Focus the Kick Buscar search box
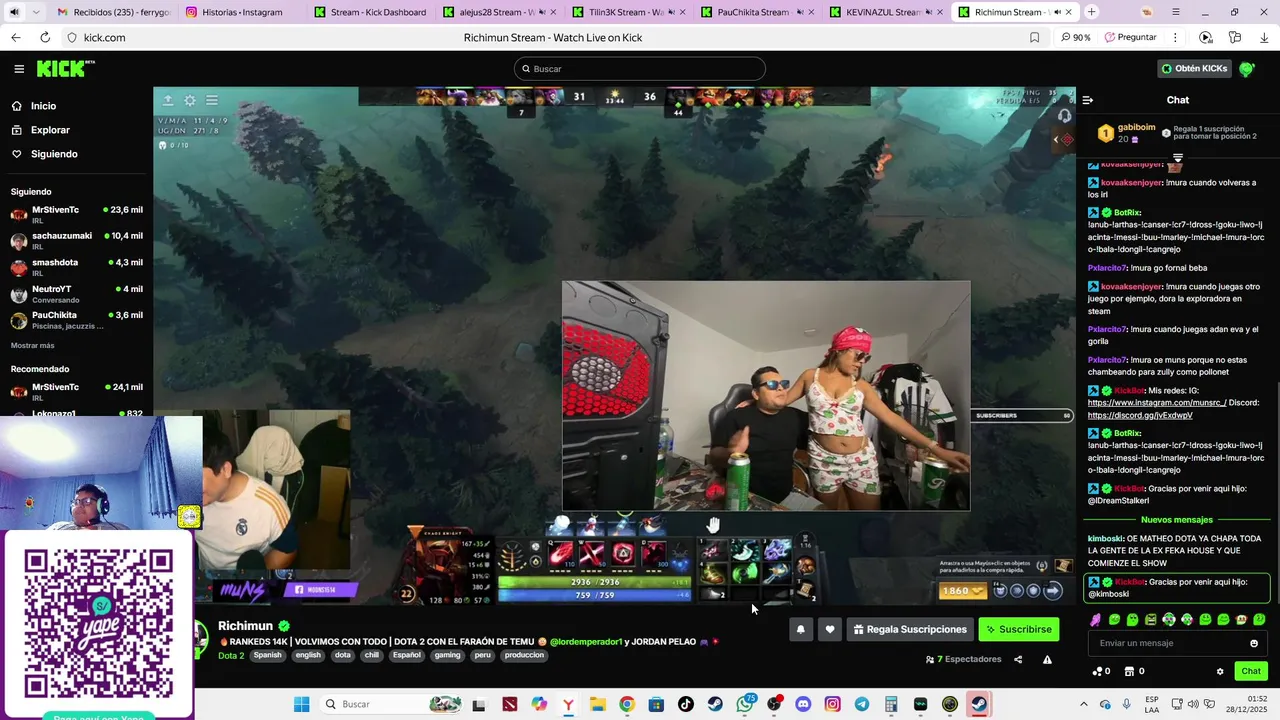 (x=640, y=69)
